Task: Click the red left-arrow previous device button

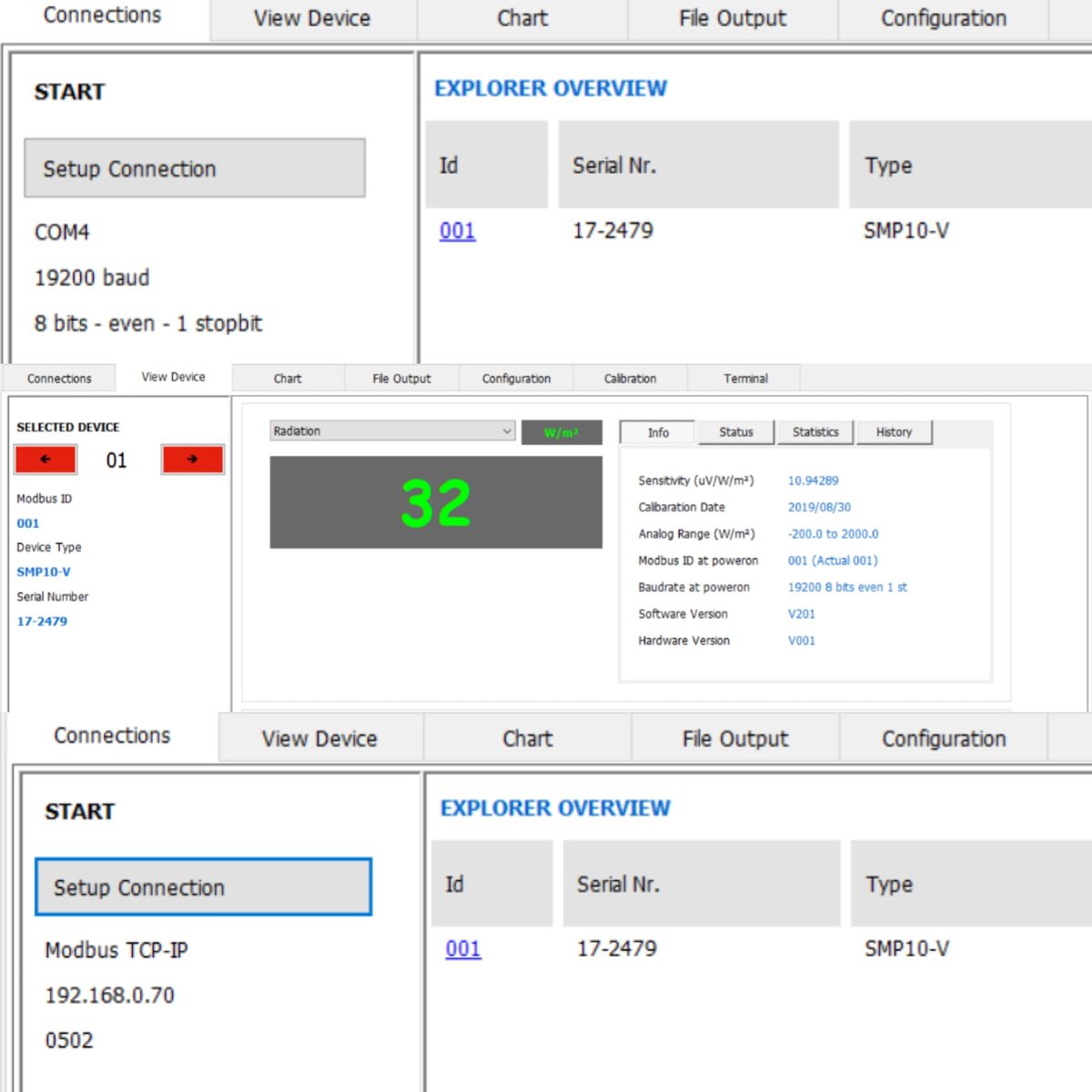Action: point(45,460)
